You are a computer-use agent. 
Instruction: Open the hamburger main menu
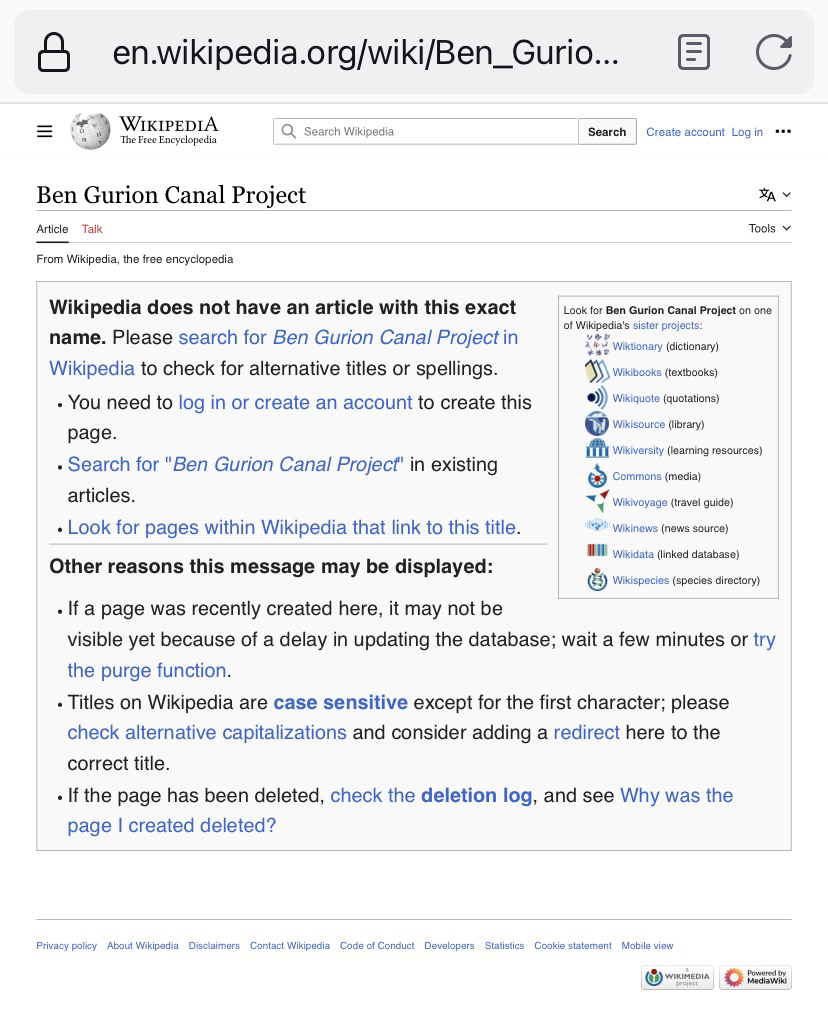[x=44, y=132]
